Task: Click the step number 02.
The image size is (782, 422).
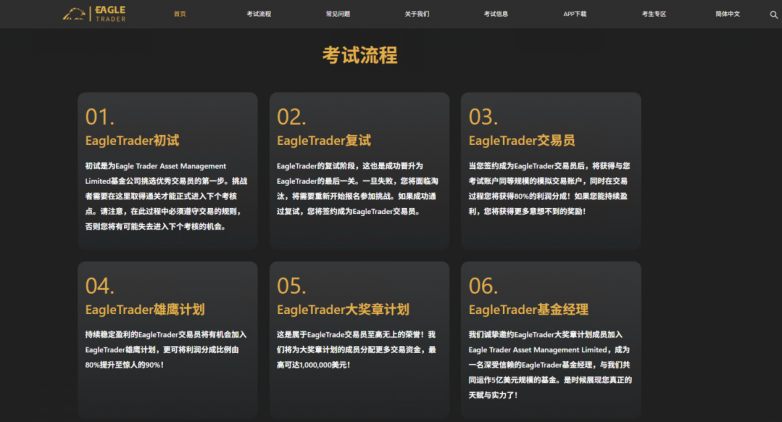Action: 291,117
